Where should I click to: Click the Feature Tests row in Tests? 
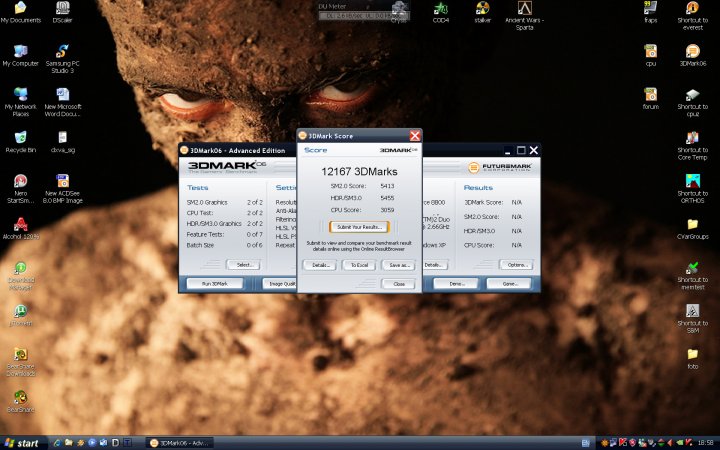coord(225,234)
